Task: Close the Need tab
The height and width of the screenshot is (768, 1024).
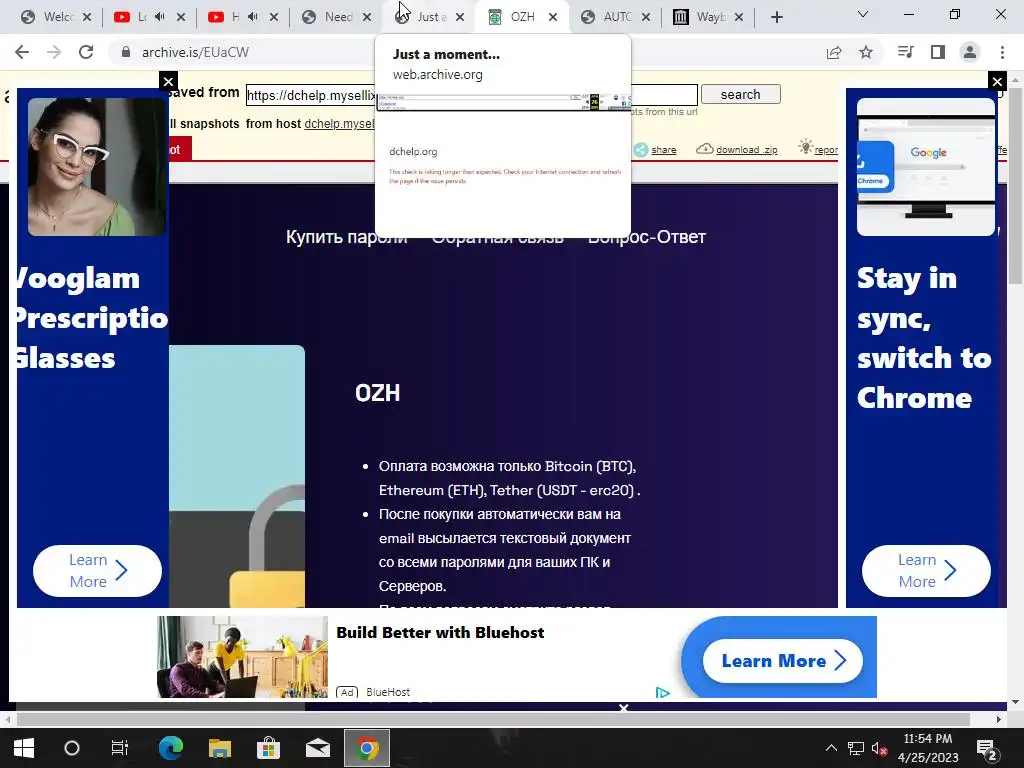Action: (367, 17)
